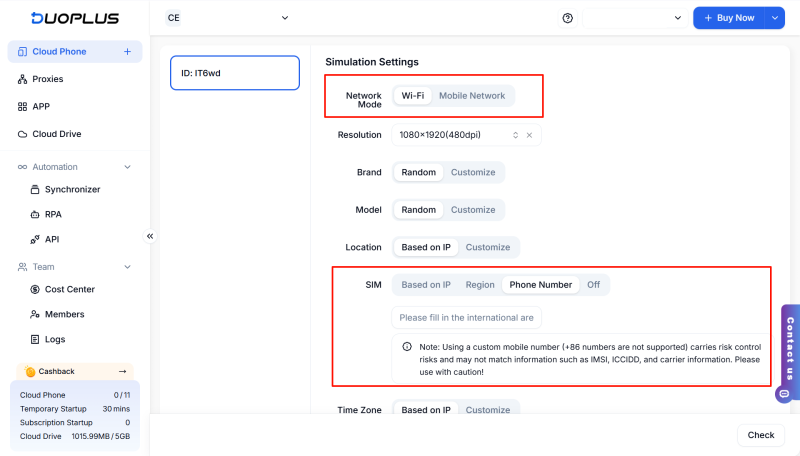Click the Proxies sidebar icon

coord(23,79)
